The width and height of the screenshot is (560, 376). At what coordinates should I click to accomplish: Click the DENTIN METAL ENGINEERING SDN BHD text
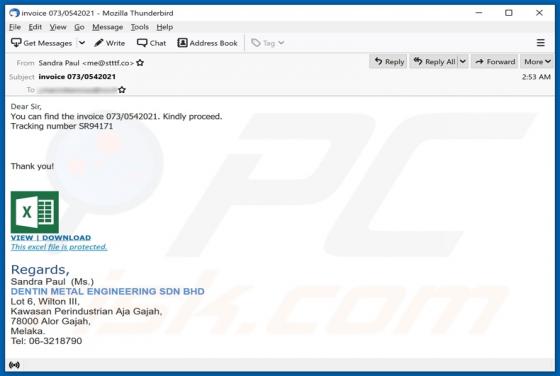click(x=108, y=291)
